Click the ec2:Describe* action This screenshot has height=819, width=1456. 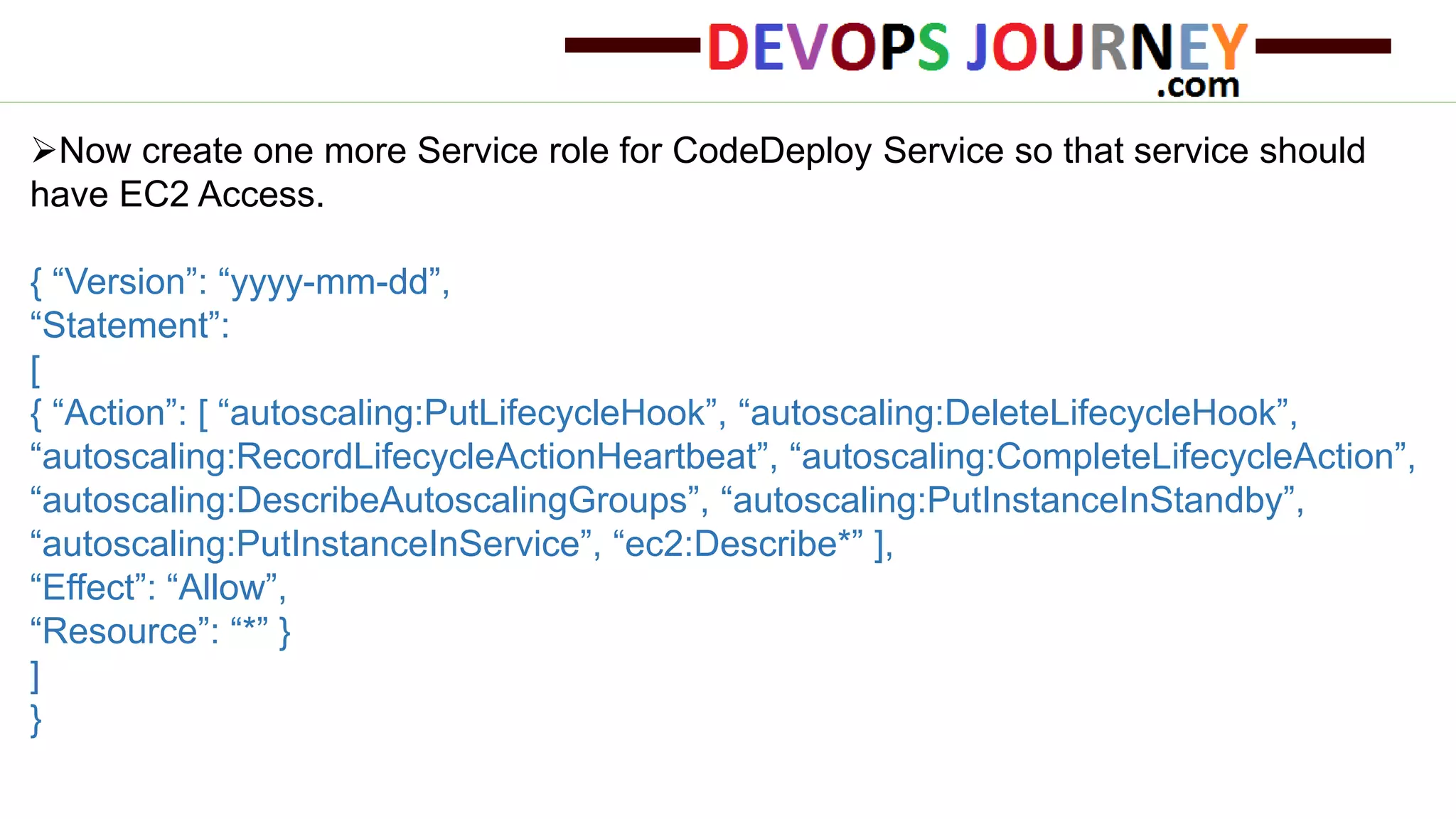(737, 545)
